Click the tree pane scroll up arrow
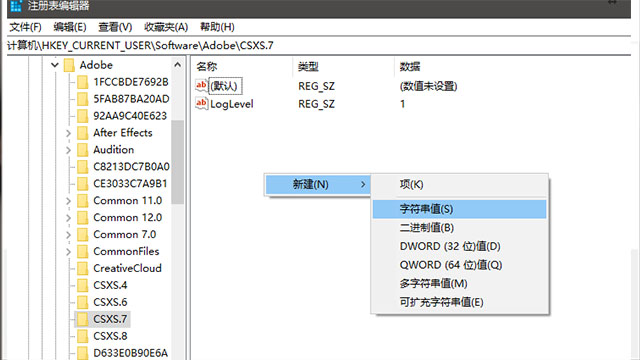Image resolution: width=640 pixels, height=360 pixels. click(178, 65)
